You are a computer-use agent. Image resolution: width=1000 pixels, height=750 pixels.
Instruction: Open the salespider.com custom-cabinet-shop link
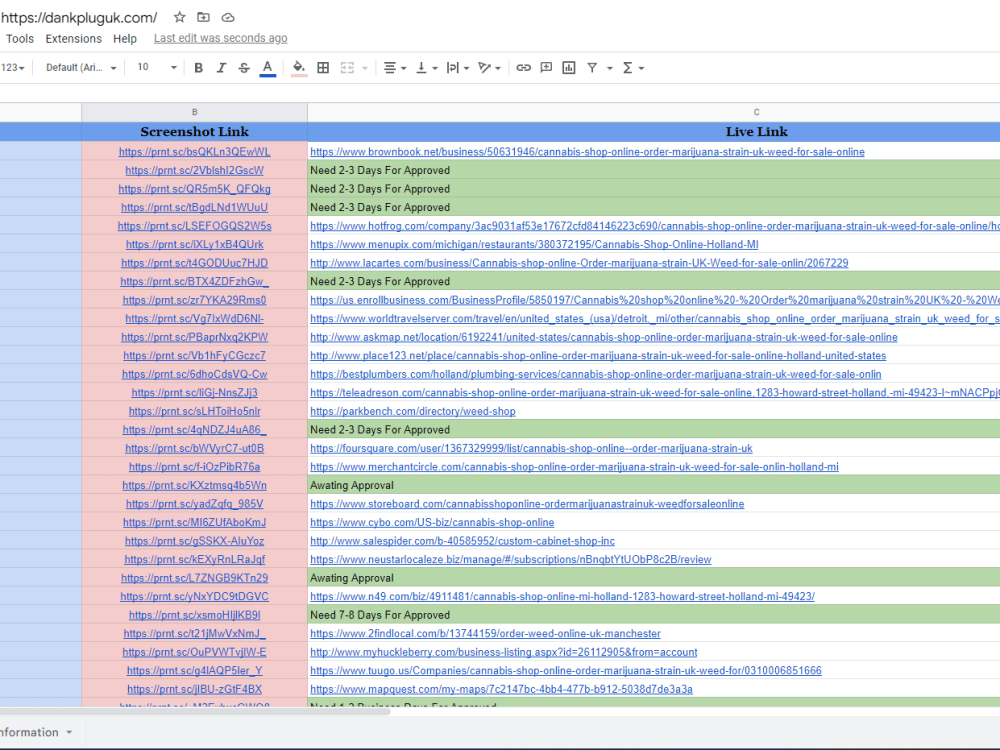(462, 541)
